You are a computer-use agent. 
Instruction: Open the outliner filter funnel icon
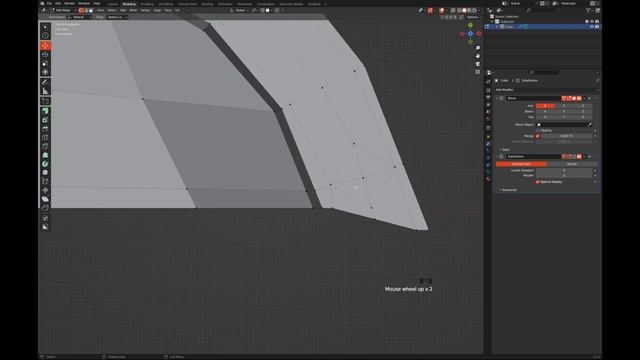tap(589, 10)
